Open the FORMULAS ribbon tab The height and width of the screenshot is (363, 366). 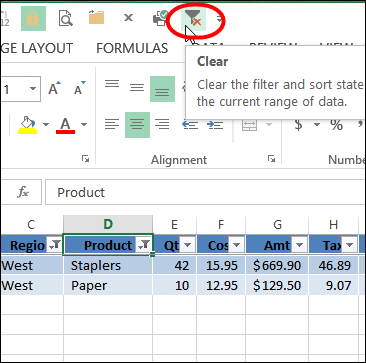coord(132,48)
